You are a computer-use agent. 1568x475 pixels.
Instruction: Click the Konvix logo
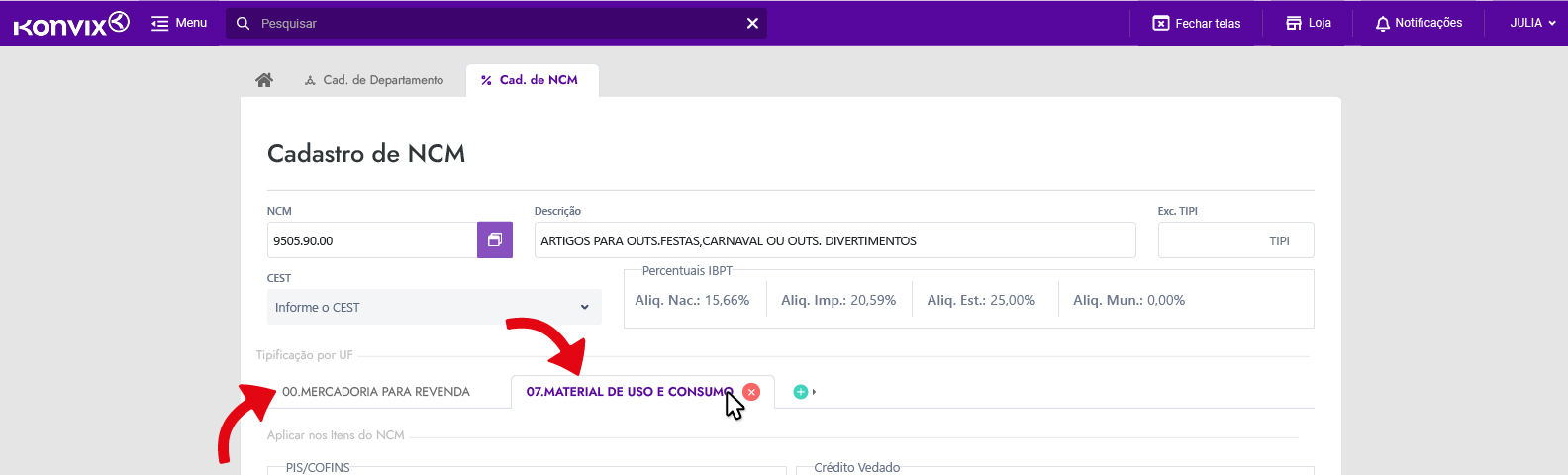click(x=71, y=23)
